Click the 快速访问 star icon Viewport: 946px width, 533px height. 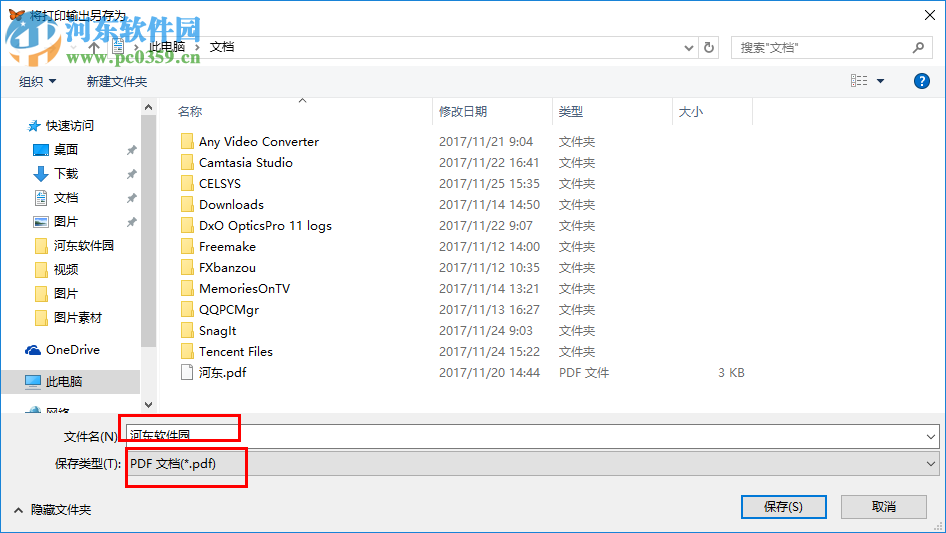click(x=34, y=126)
